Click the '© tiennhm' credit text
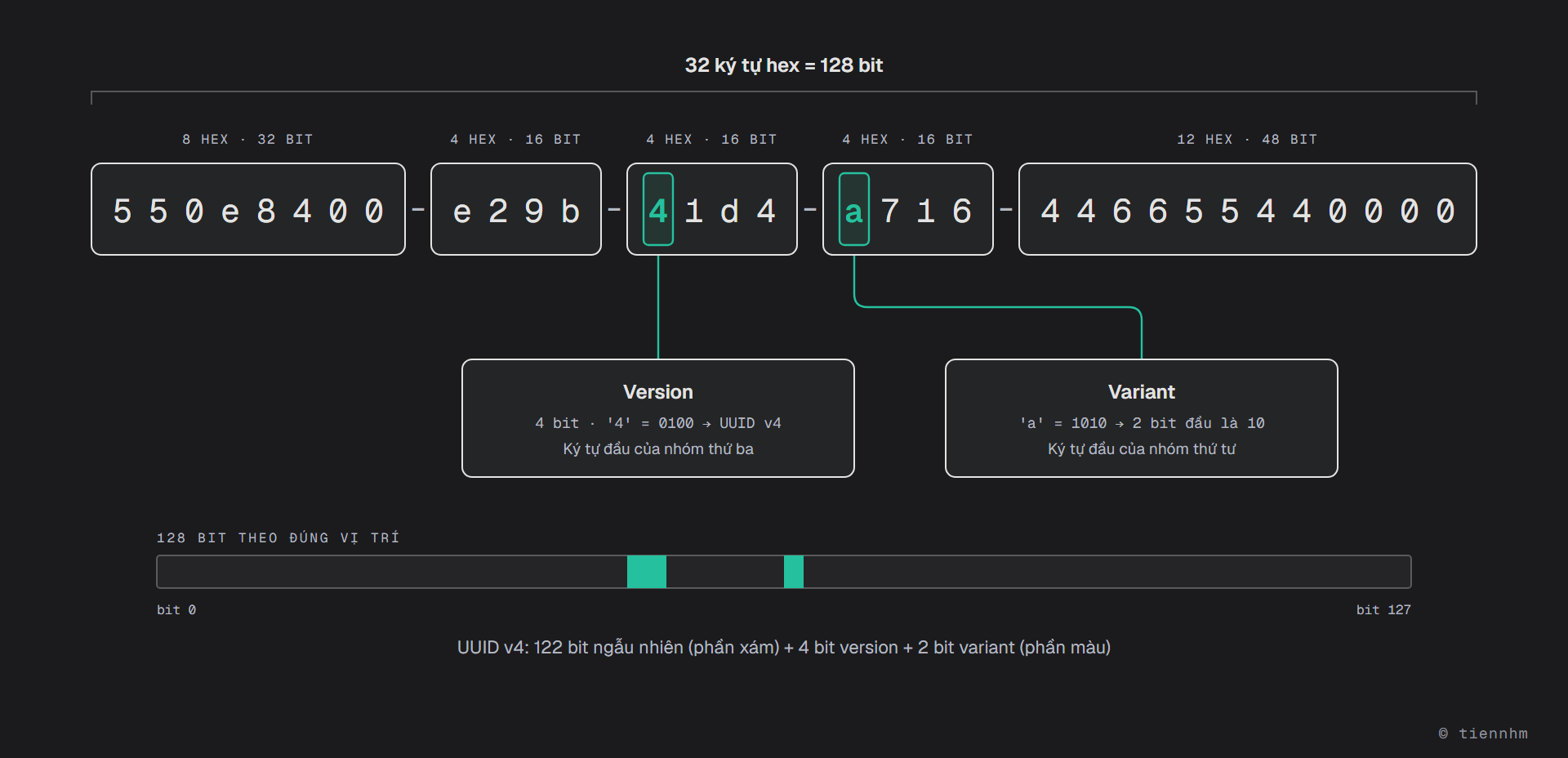 1483,733
